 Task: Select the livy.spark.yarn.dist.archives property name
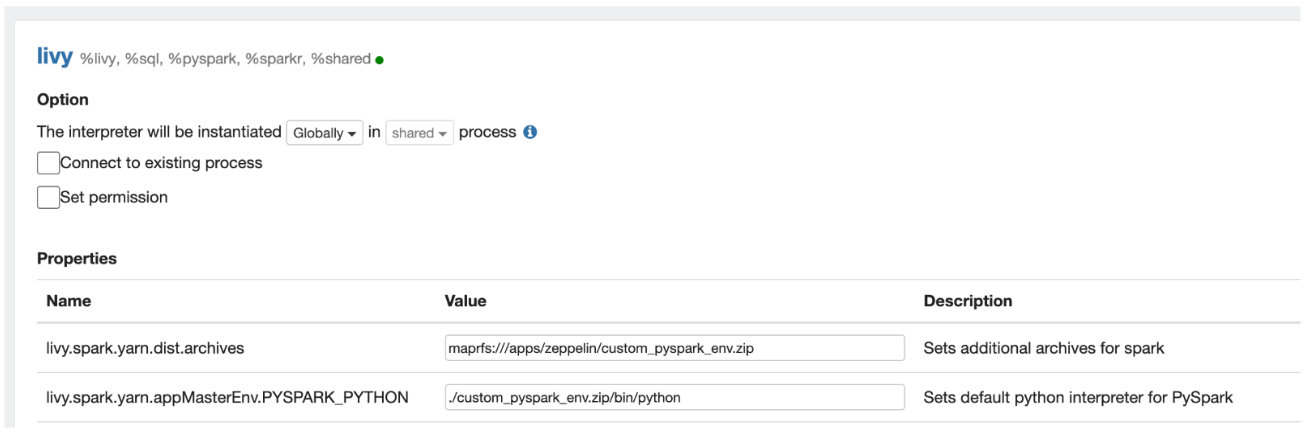[x=147, y=349]
